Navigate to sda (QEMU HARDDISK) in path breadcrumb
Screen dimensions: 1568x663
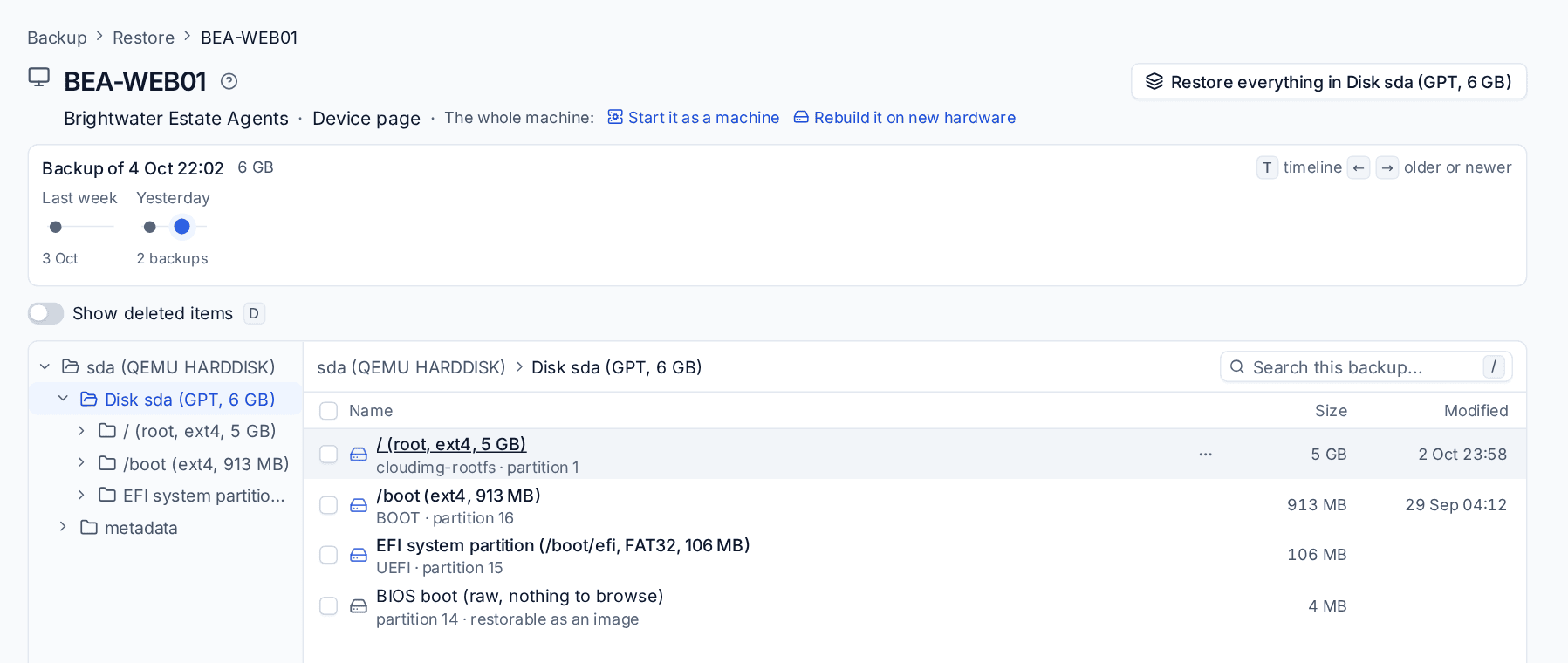[x=411, y=367]
